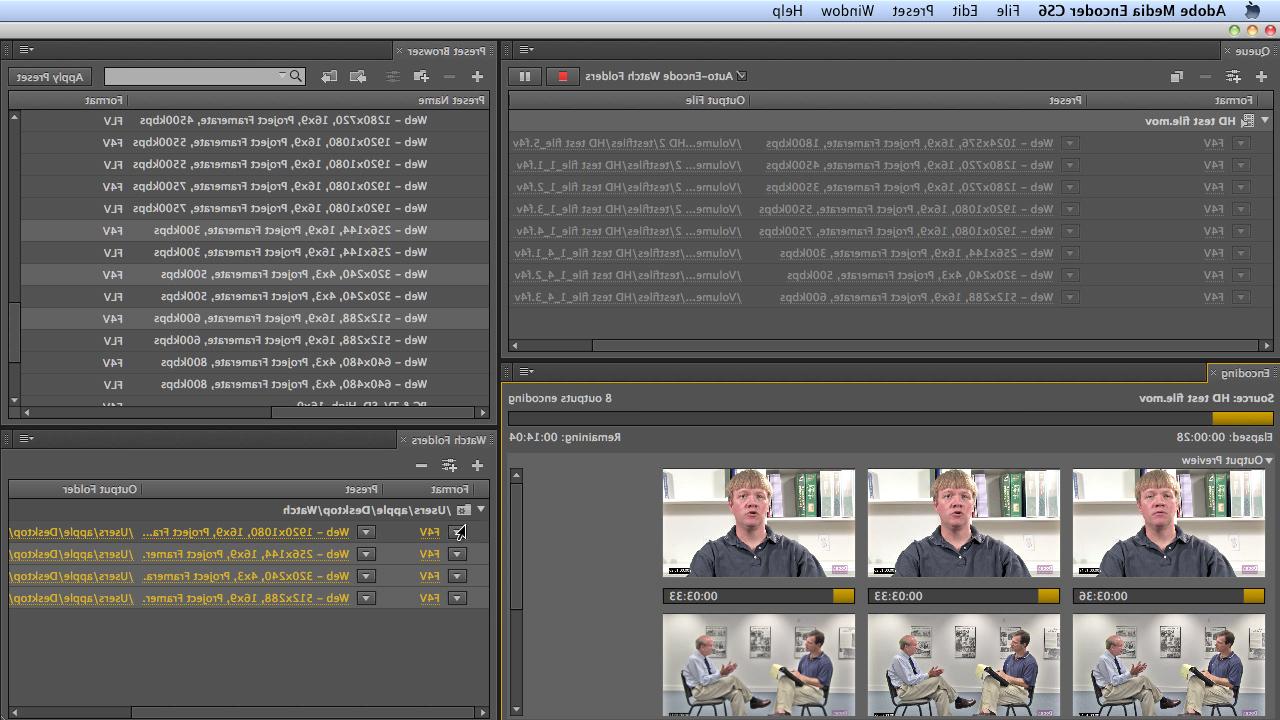Open the Queue panel options menu

525,50
